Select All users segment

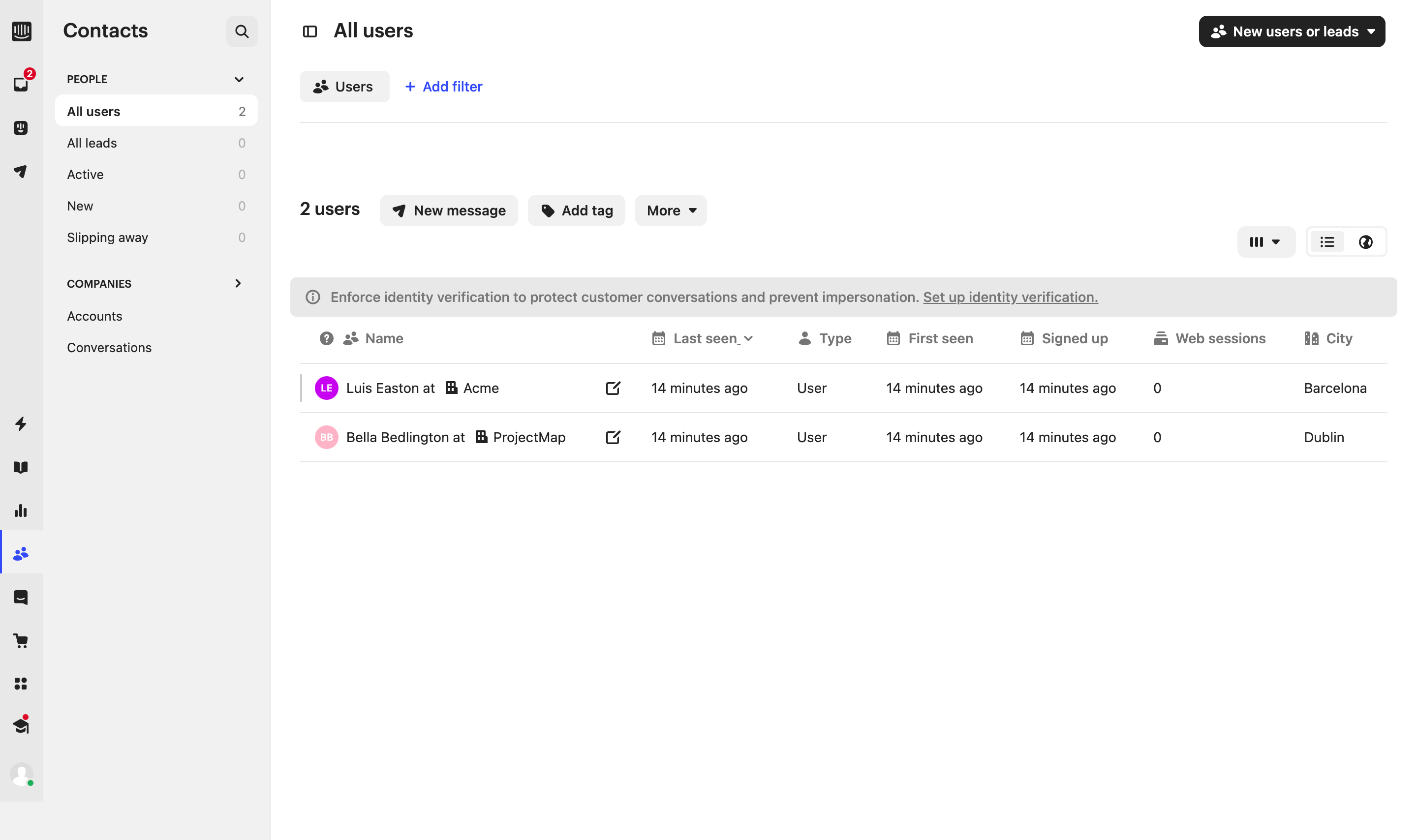pyautogui.click(x=156, y=112)
